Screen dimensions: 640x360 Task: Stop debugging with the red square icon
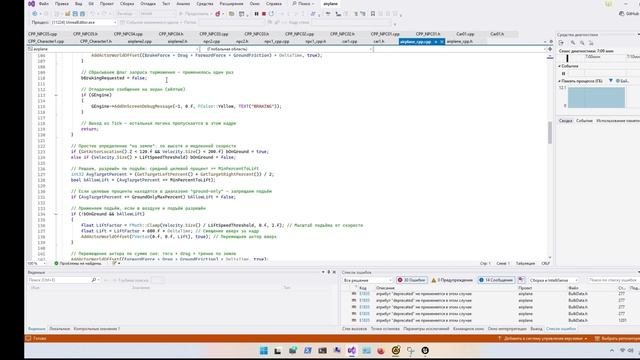click(264, 14)
